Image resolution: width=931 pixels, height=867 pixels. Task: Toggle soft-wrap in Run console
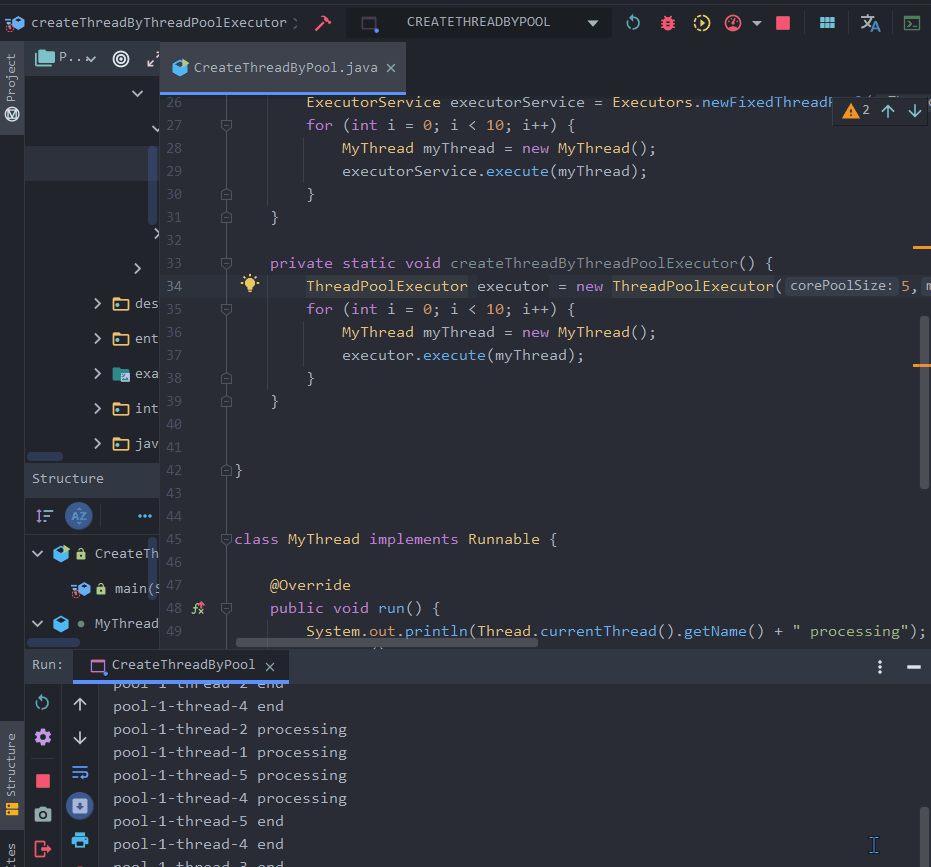click(80, 772)
